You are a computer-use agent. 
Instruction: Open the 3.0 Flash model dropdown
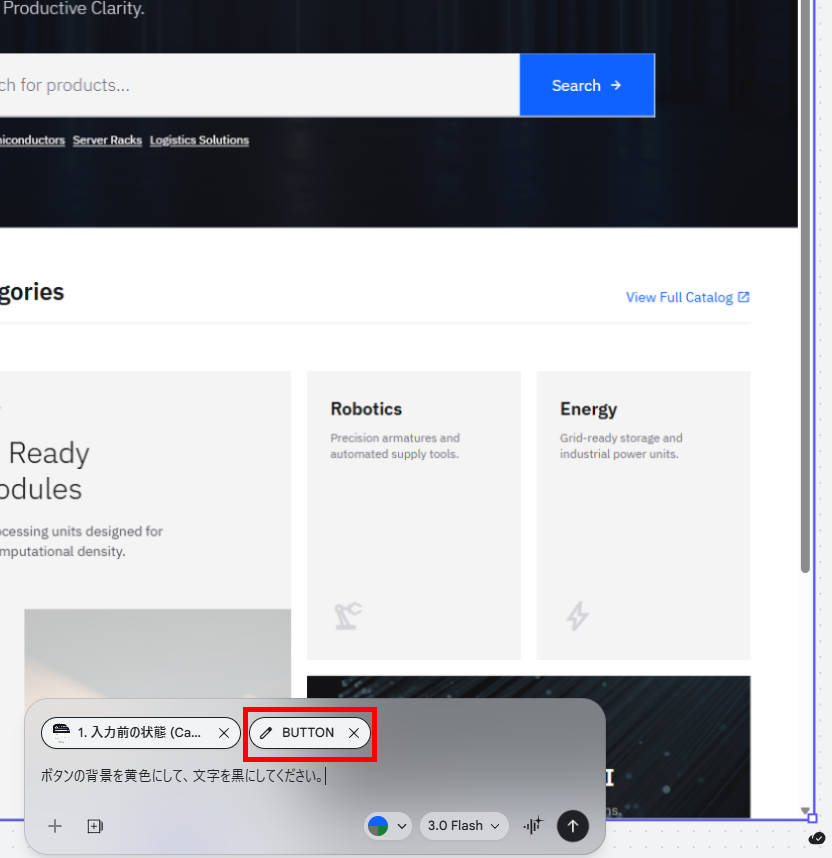pyautogui.click(x=464, y=825)
